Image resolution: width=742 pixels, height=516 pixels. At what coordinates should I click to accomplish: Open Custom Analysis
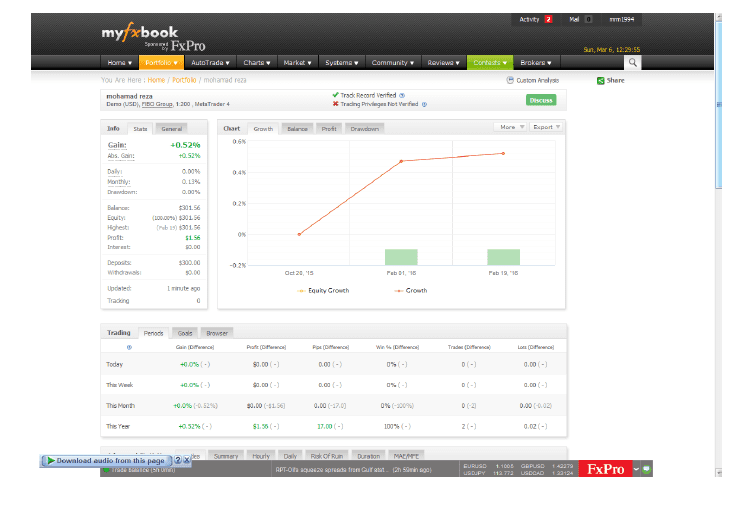coord(533,80)
